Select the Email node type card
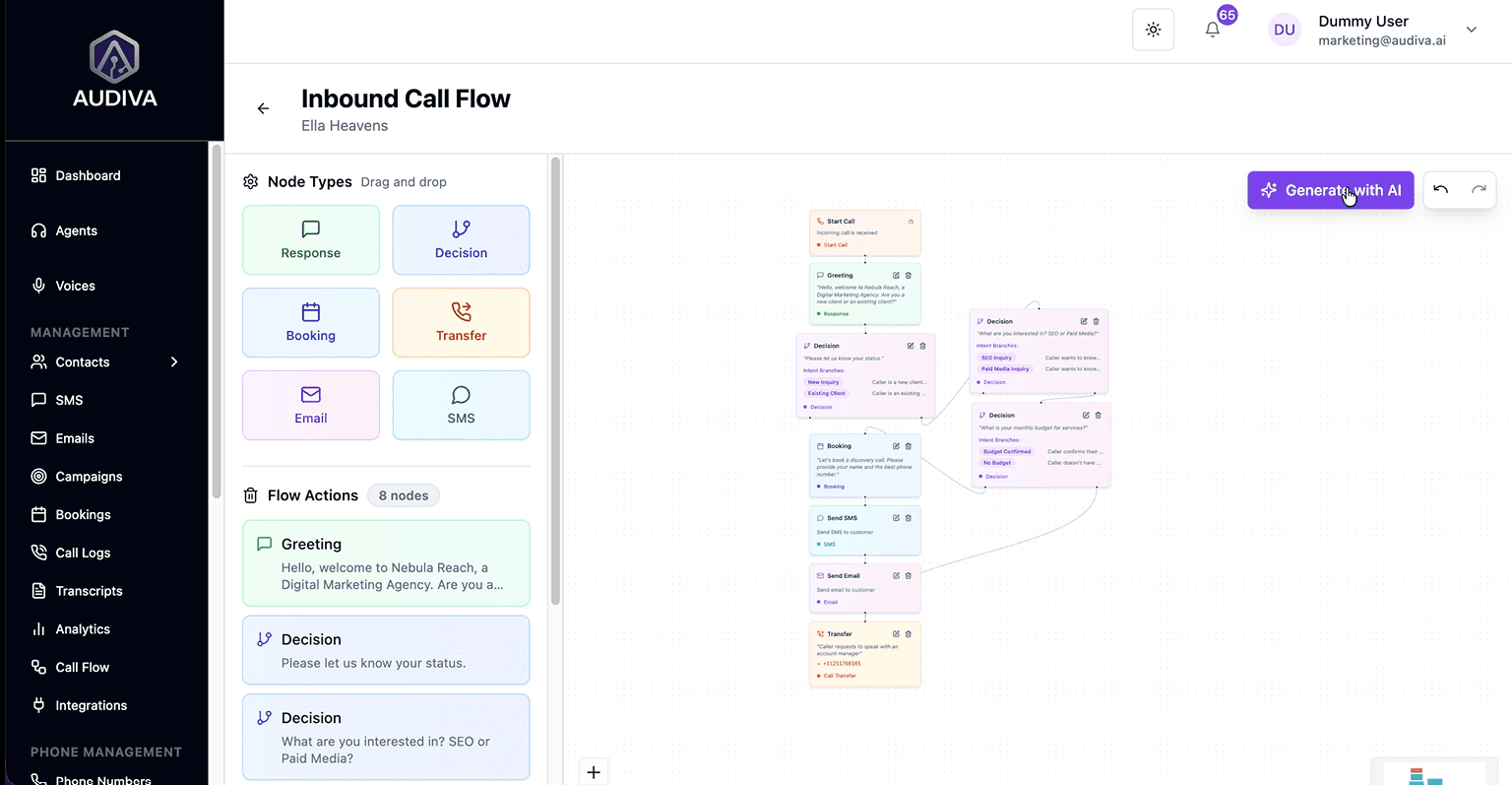Screen dimensions: 1512x785 311,405
